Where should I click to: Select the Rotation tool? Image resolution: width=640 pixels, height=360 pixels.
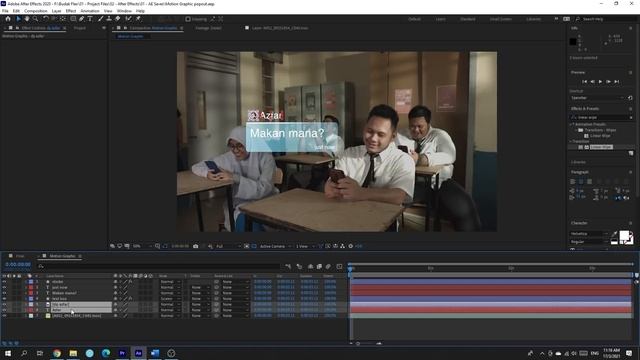click(x=46, y=19)
